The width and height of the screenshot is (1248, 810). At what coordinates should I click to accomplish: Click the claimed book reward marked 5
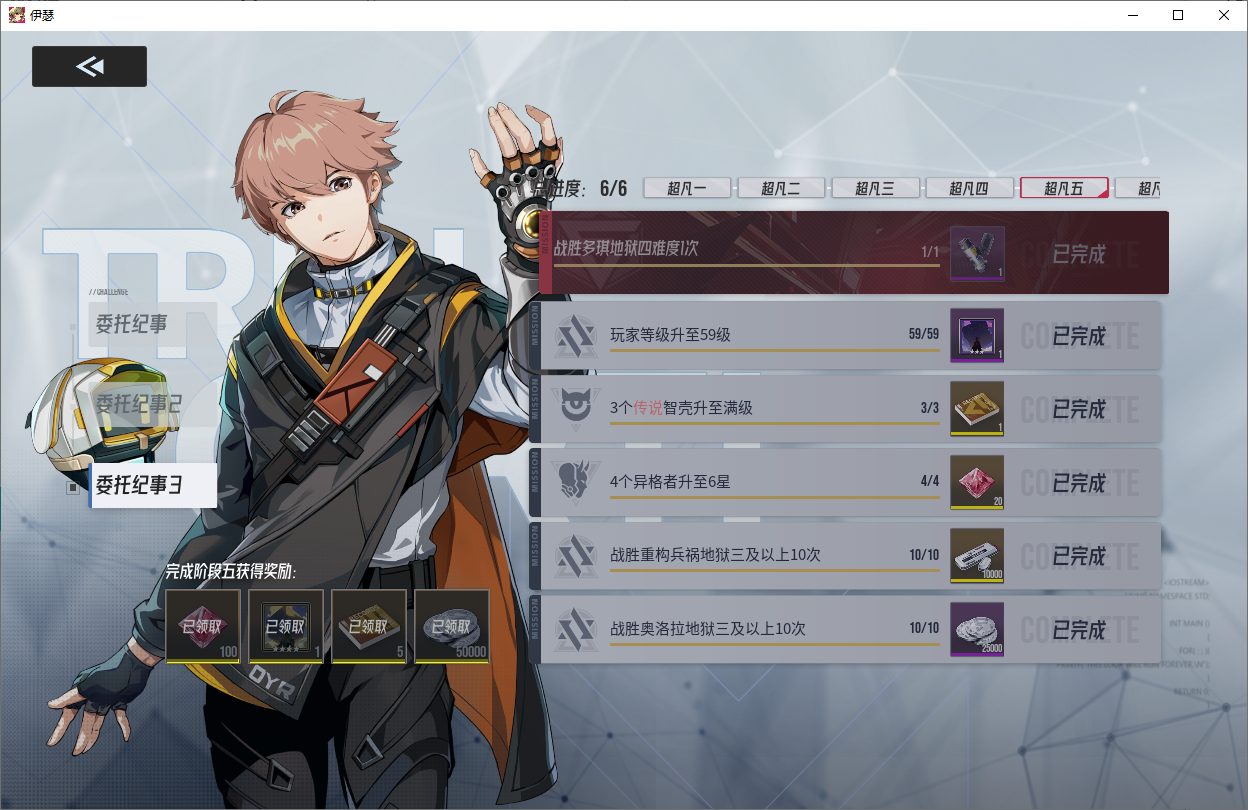[x=369, y=626]
